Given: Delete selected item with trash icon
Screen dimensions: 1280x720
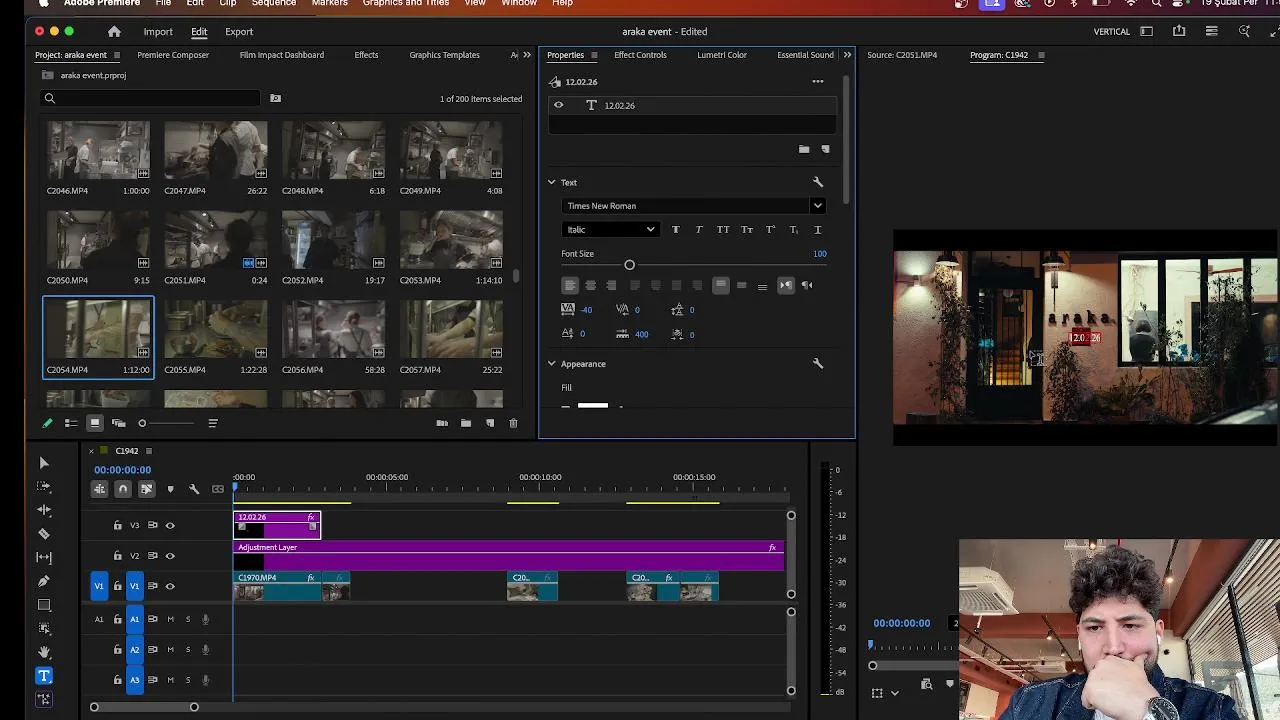Looking at the screenshot, I should click(513, 423).
